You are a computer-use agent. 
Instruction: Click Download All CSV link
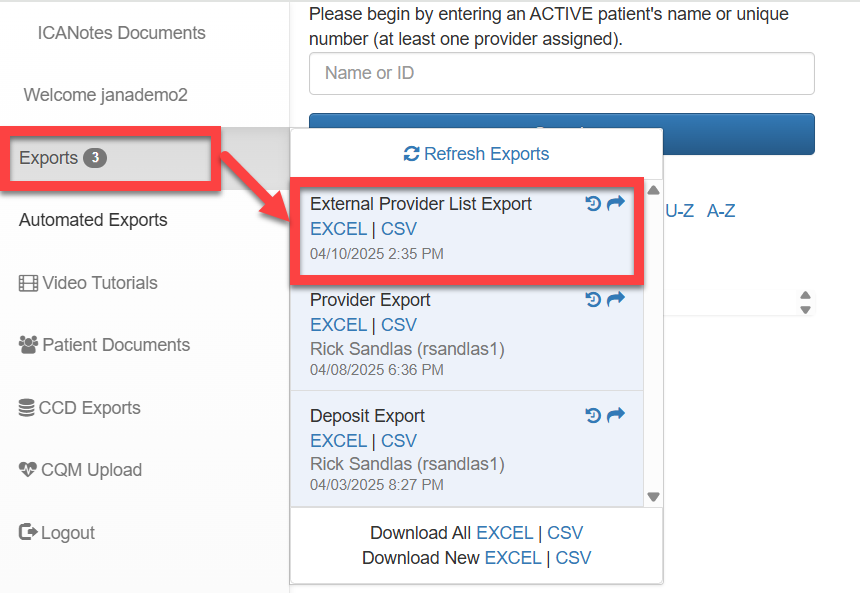565,533
